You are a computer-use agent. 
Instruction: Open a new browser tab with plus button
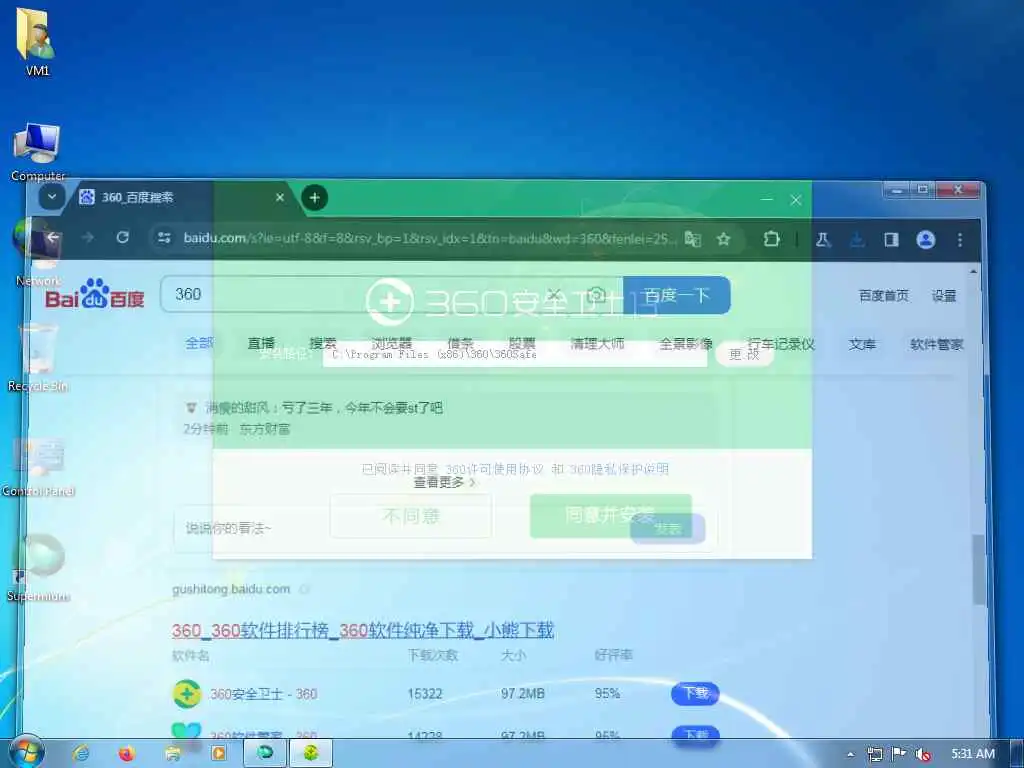315,197
